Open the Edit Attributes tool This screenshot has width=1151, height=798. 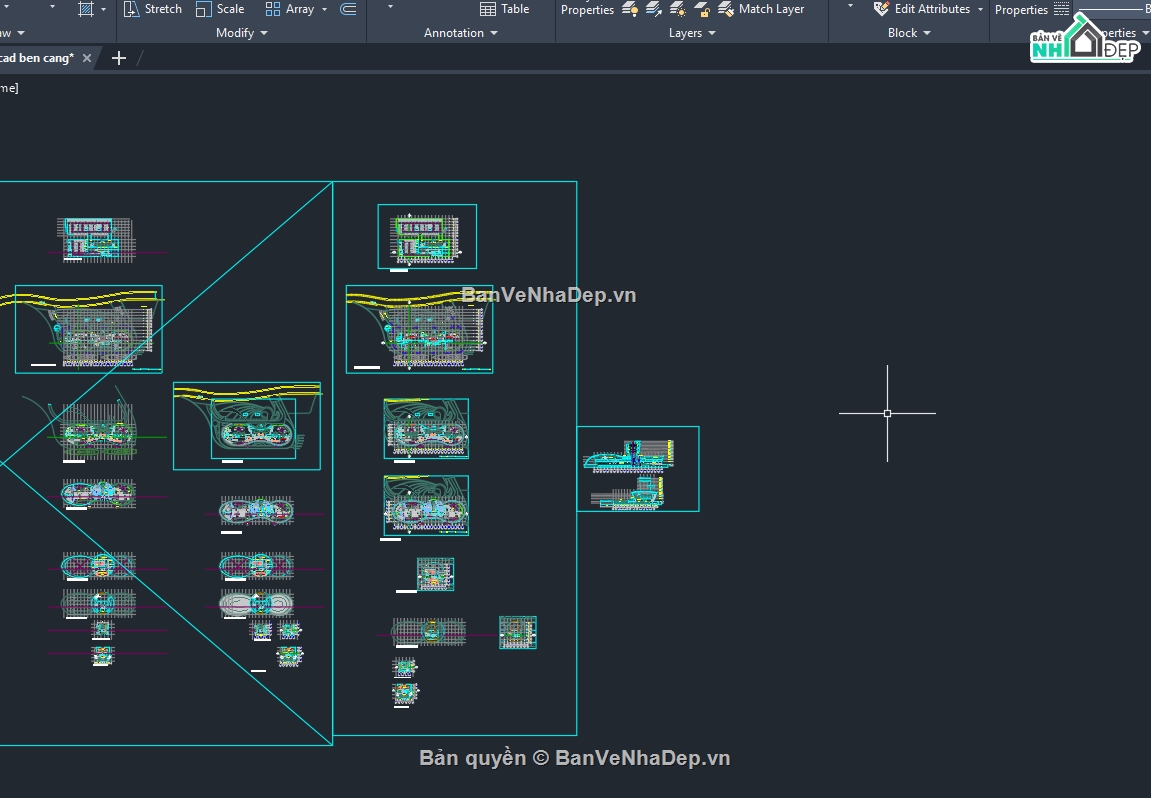point(923,9)
